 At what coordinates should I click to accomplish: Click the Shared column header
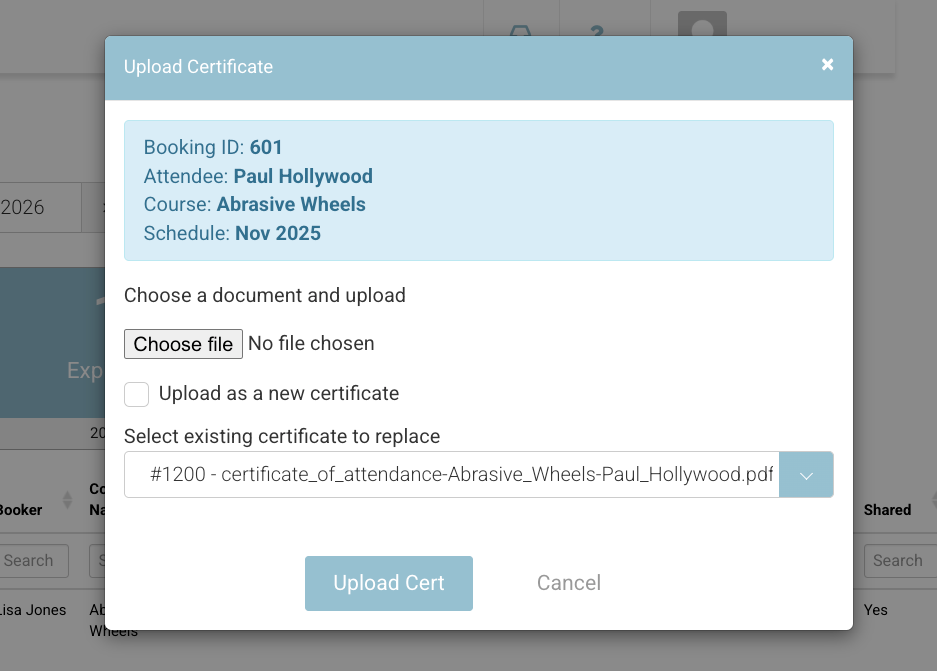coord(887,510)
